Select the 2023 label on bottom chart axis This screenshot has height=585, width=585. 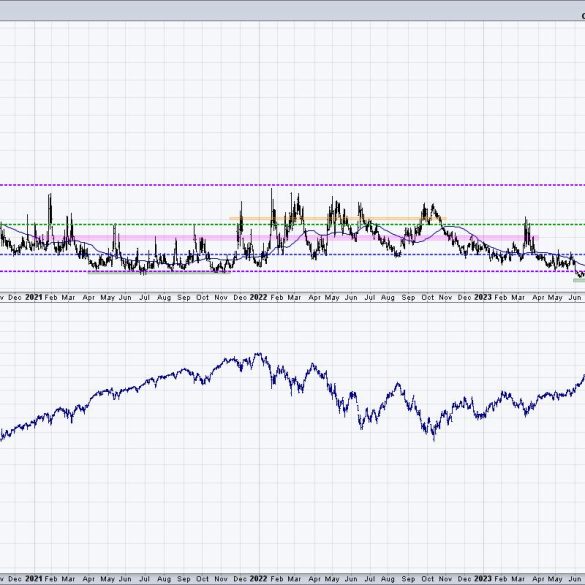483,579
